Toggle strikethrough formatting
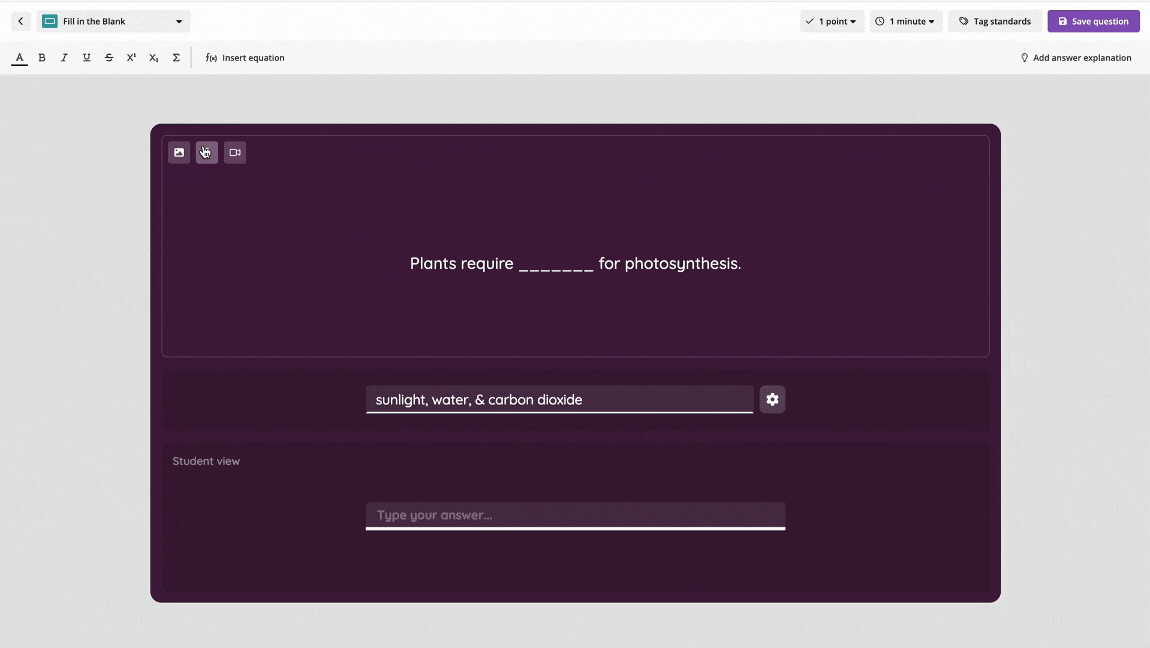Image resolution: width=1150 pixels, height=648 pixels. pos(109,58)
